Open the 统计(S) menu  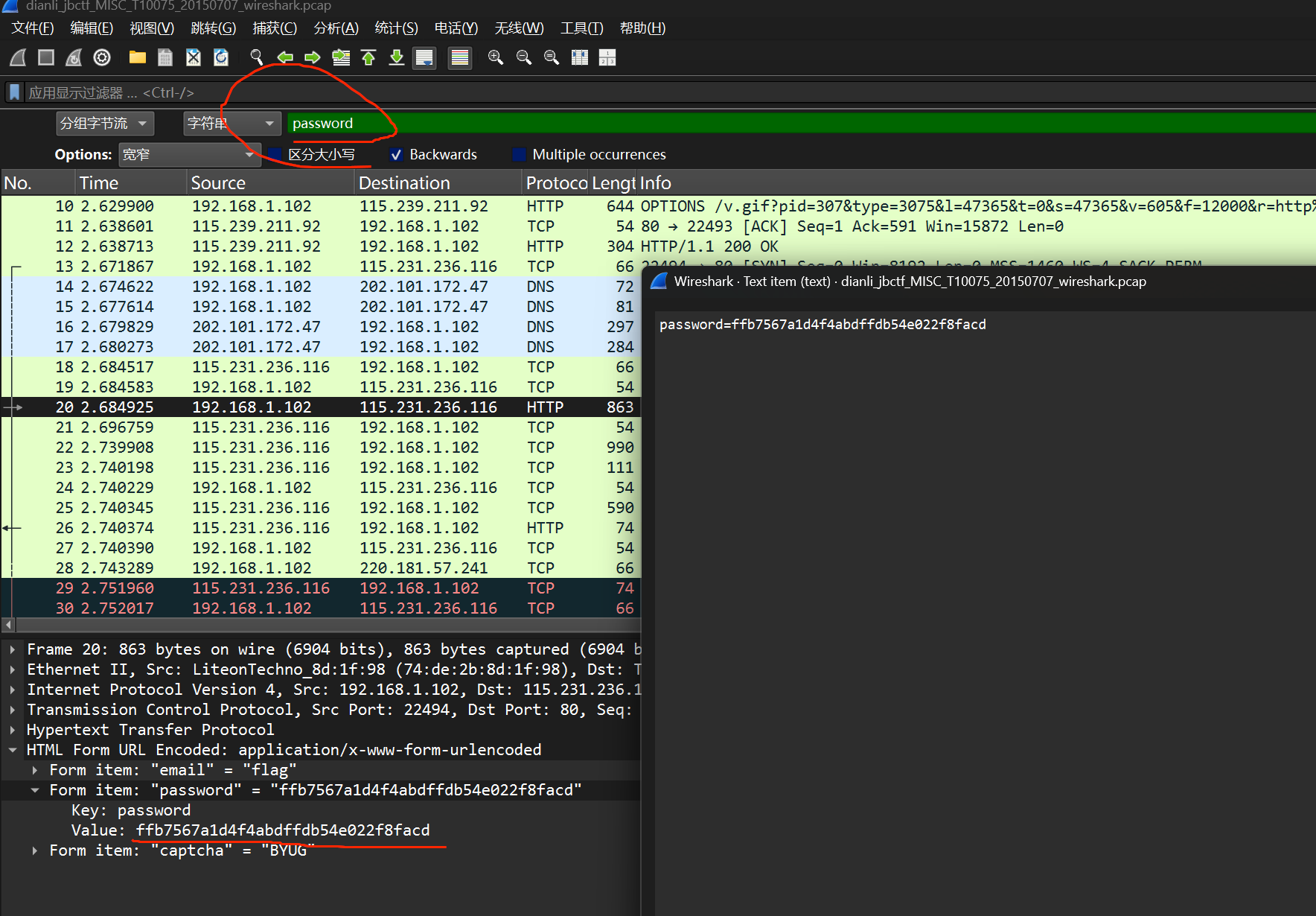pyautogui.click(x=396, y=28)
